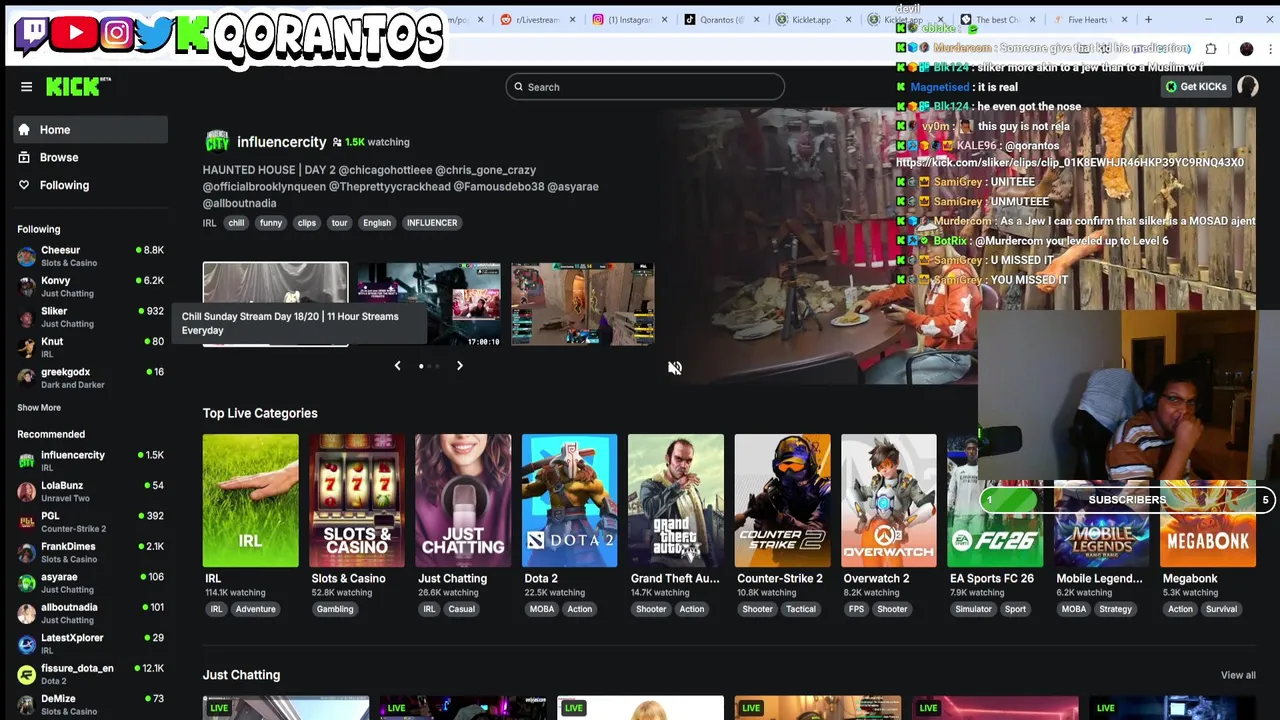Open Following in the sidebar

(91, 185)
